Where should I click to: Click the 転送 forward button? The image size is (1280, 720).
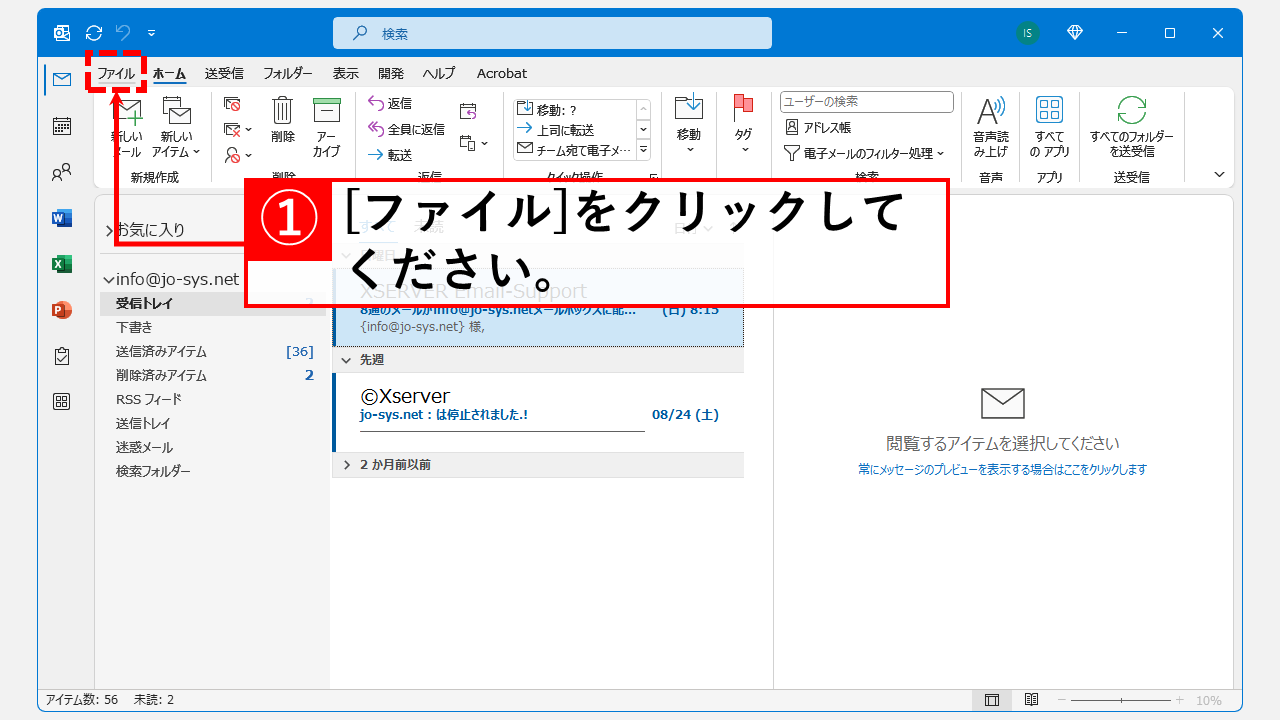pyautogui.click(x=390, y=155)
